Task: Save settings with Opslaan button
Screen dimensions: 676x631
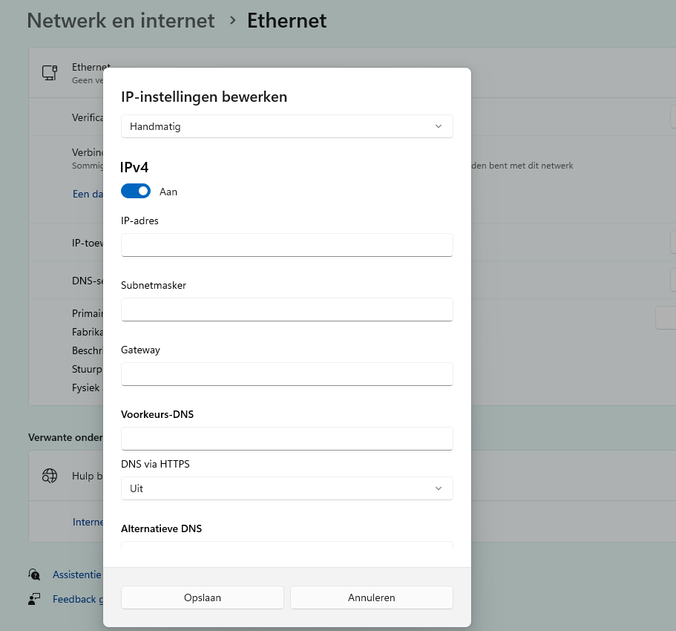Action: coord(202,597)
